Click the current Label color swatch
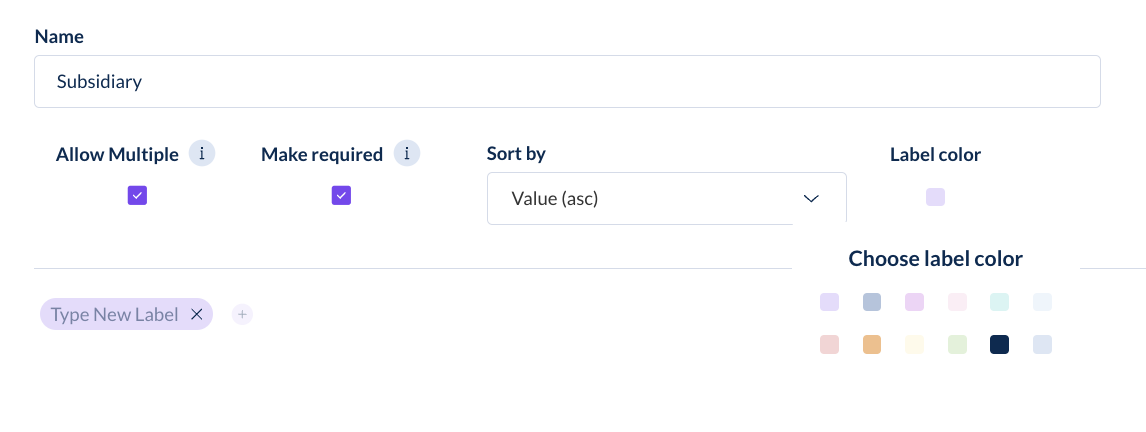This screenshot has width=1146, height=432. 936,197
